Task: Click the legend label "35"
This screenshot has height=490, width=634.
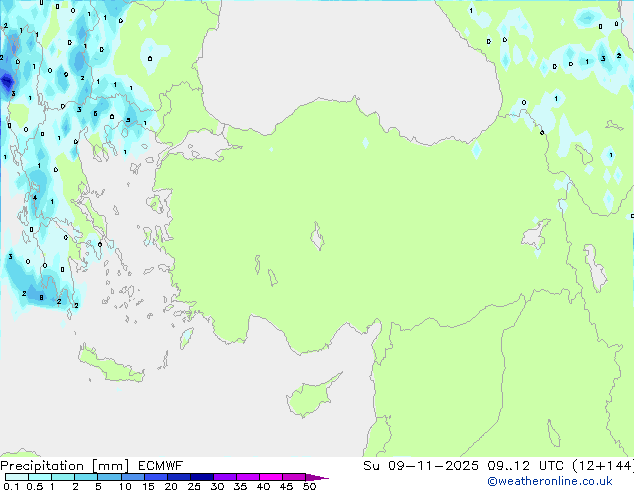Action: coord(240,486)
